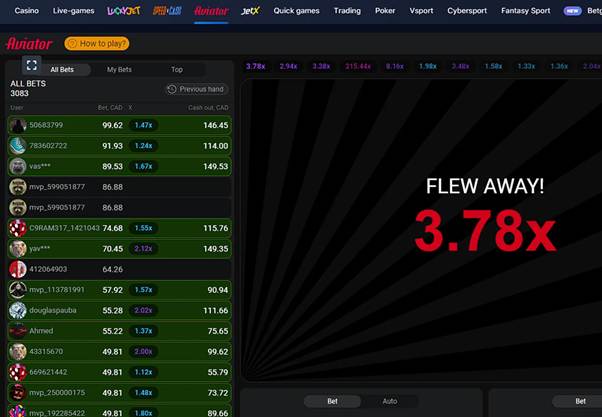
Task: Open Fantasy Sport section
Action: tap(525, 11)
